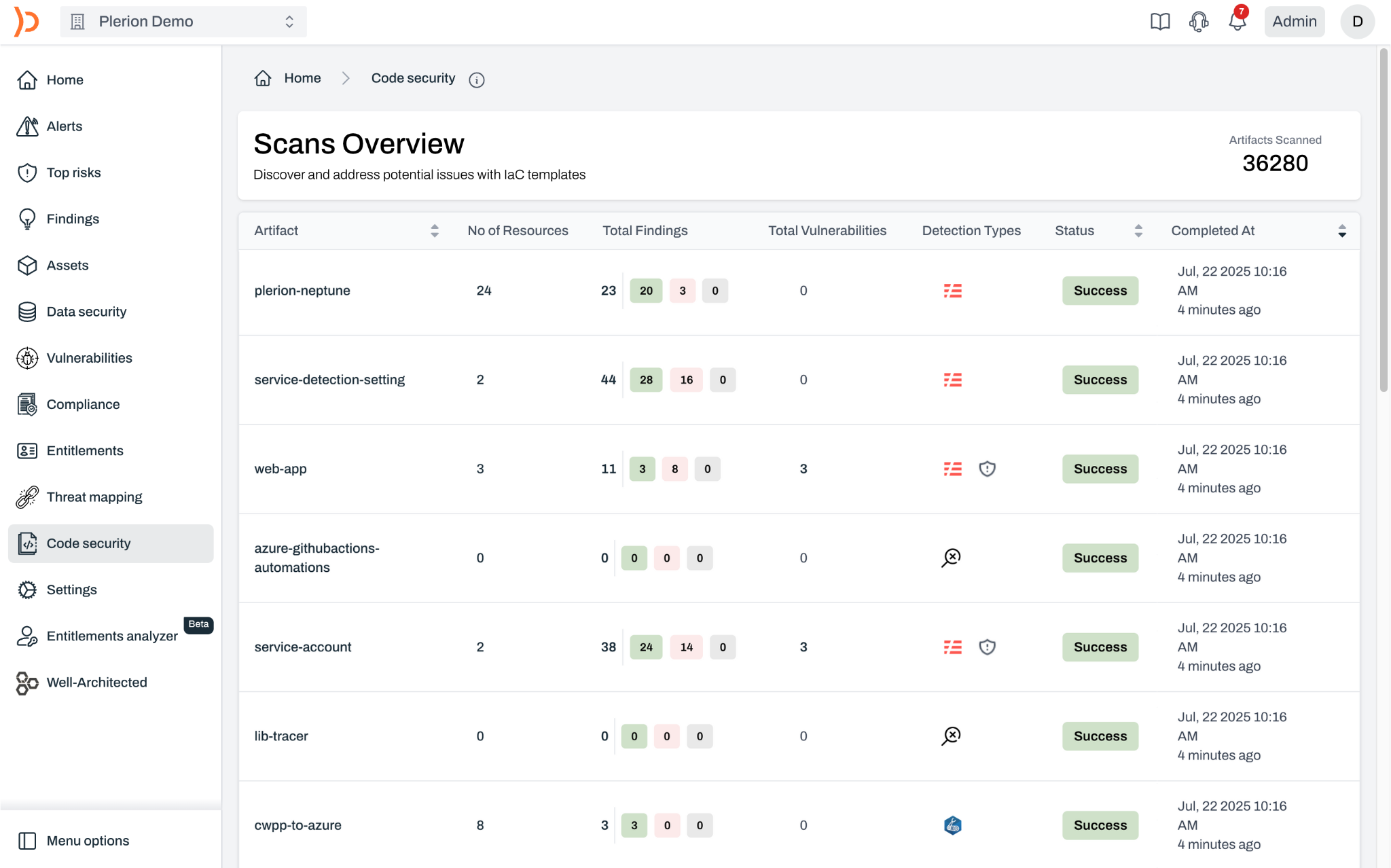Click Success status for cwpp-to-azure
This screenshot has width=1391, height=868.
pos(1100,825)
